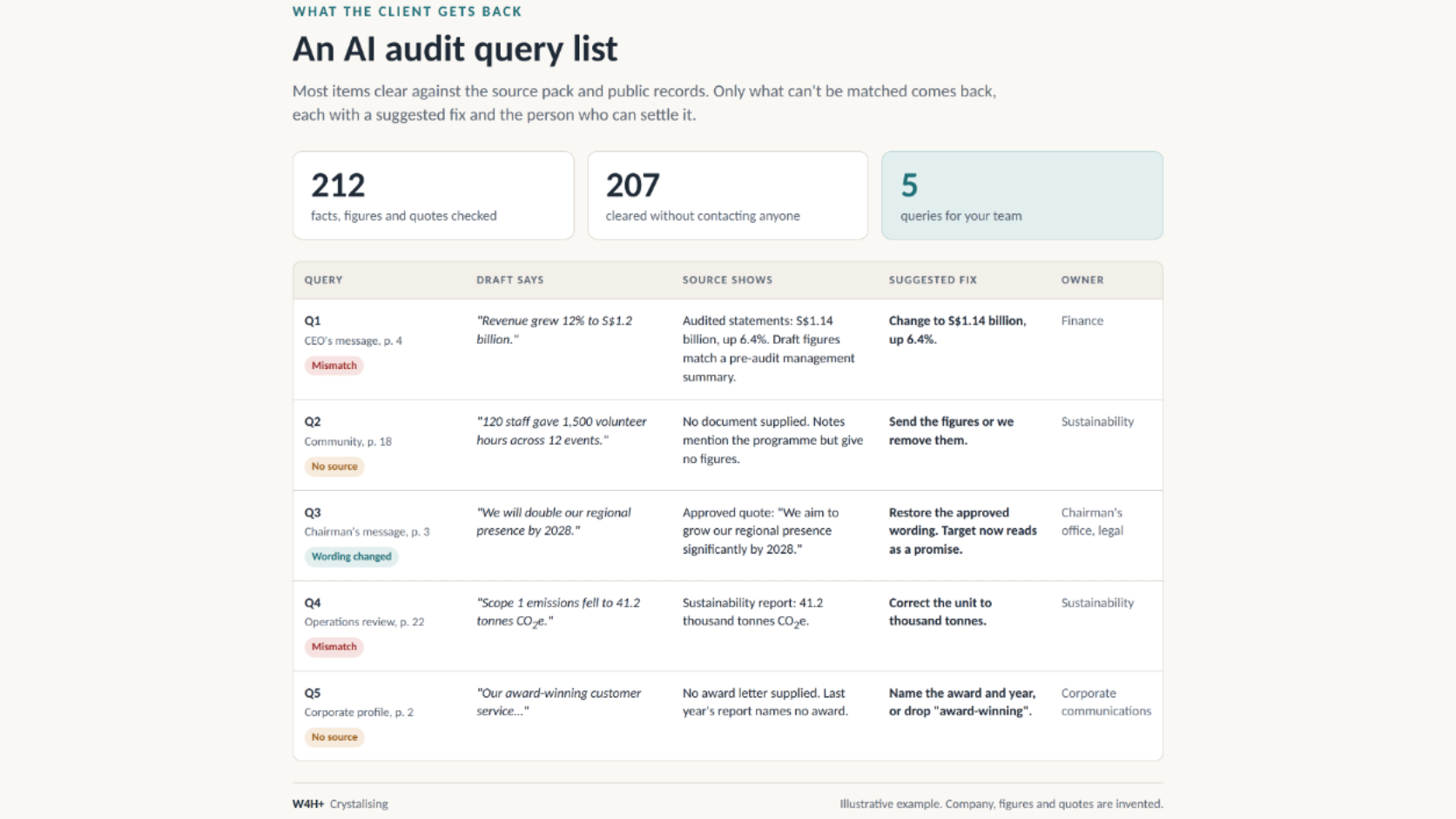
Task: Select the Q1 query label
Action: (x=313, y=320)
